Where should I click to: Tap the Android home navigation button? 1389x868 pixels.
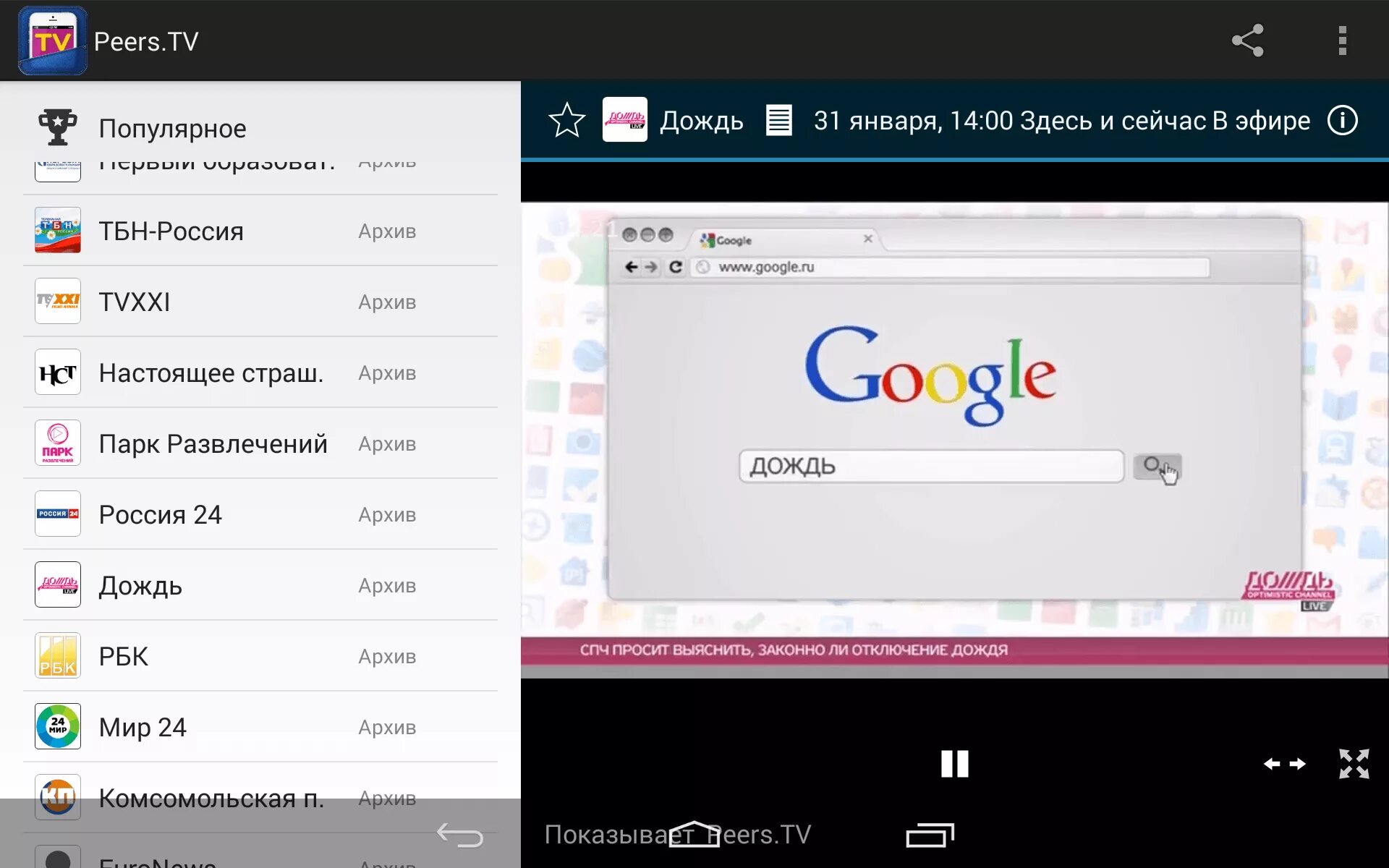coord(694,834)
